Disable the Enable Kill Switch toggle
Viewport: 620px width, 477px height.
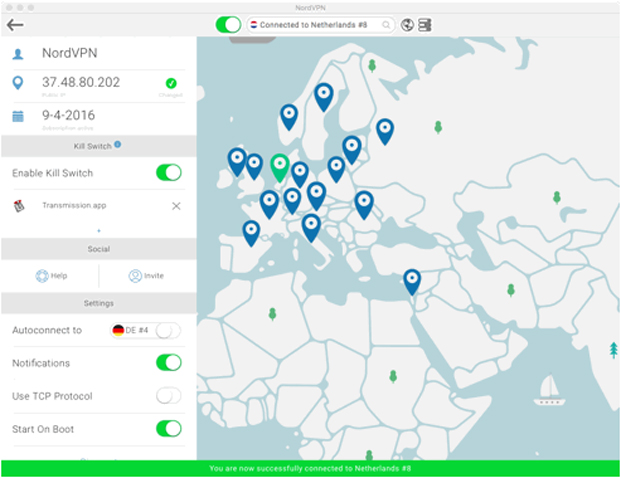click(x=169, y=173)
